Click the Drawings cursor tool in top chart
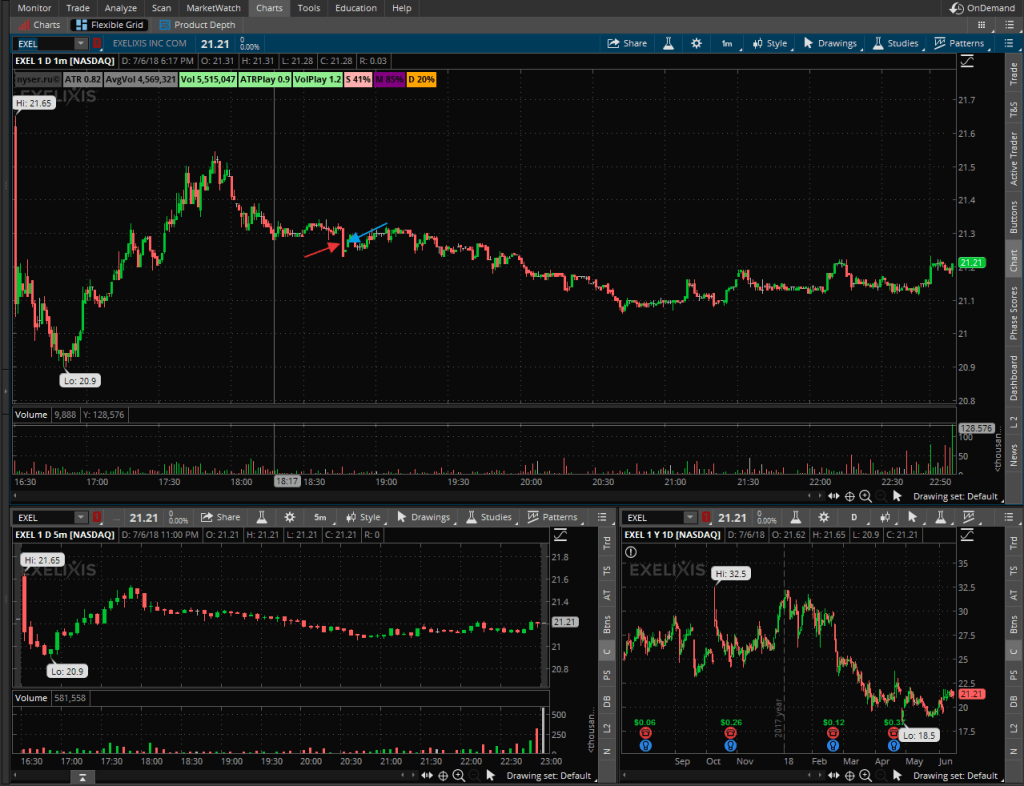This screenshot has width=1024, height=786. [x=830, y=43]
